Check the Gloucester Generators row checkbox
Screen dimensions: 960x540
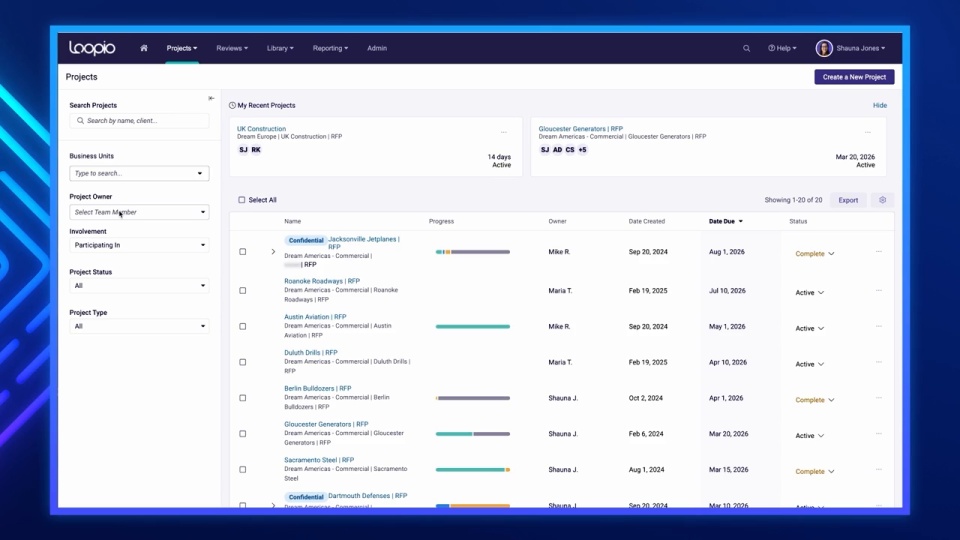(243, 433)
